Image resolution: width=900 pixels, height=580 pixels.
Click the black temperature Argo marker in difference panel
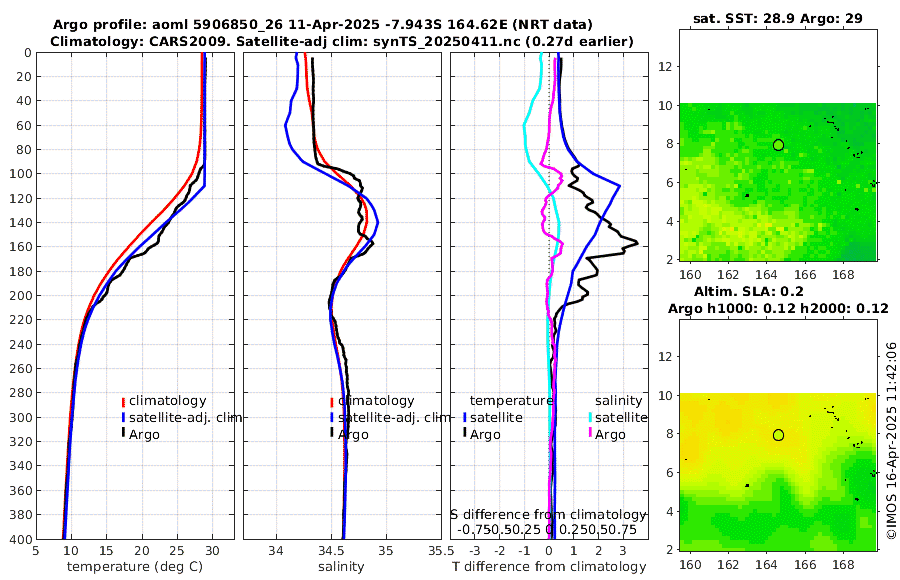pyautogui.click(x=464, y=434)
